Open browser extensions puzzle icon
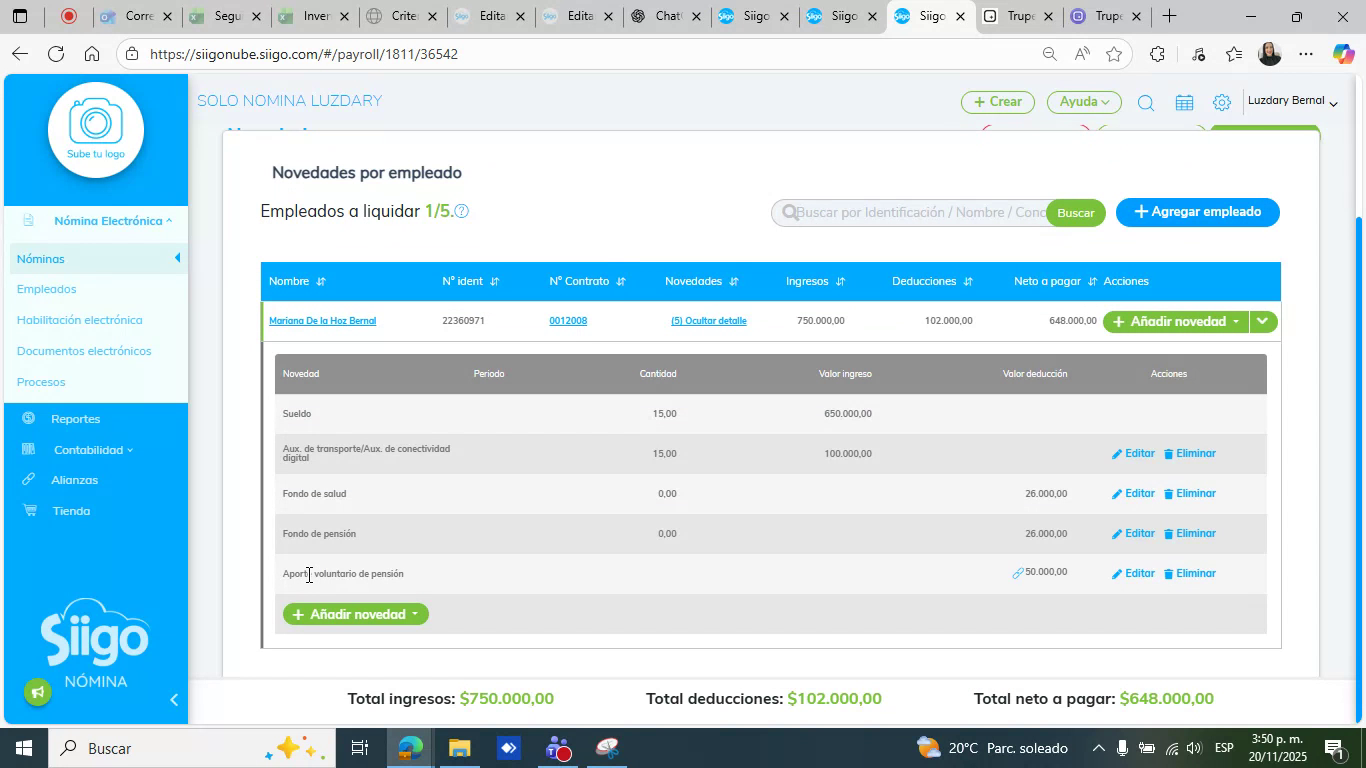This screenshot has width=1366, height=768. [1157, 54]
